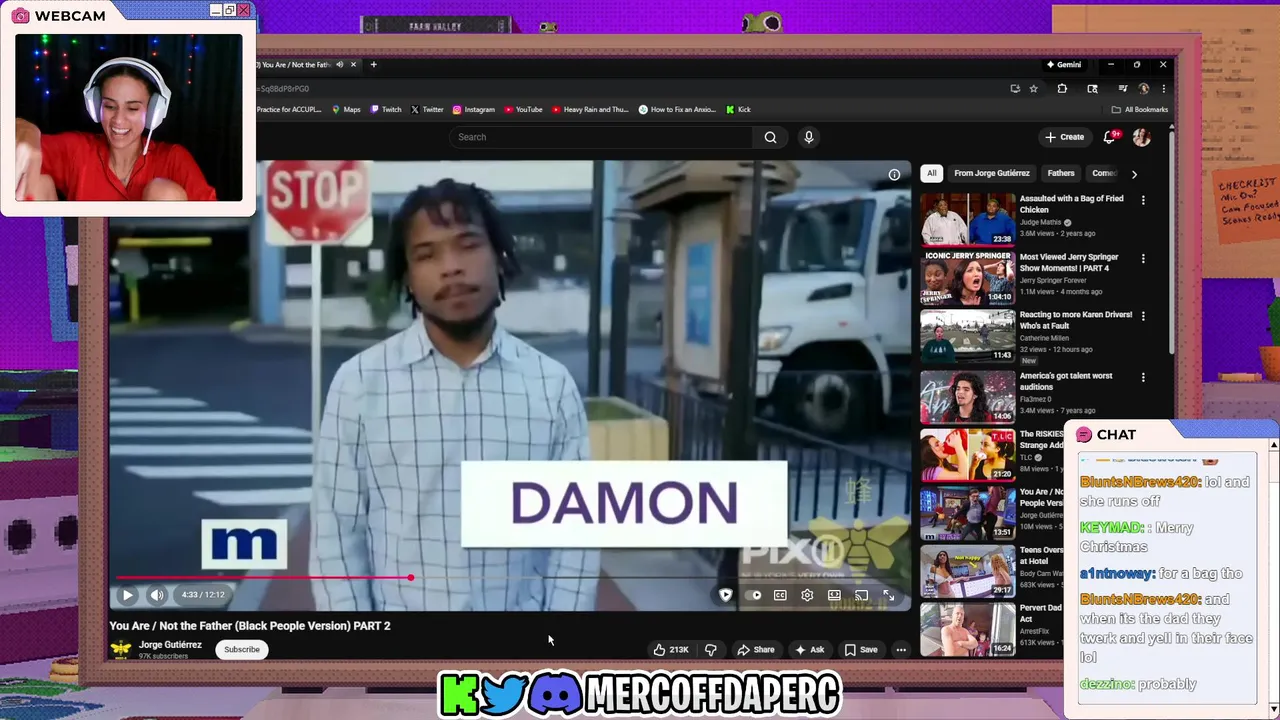This screenshot has height=720, width=1280.
Task: Open Teens Overs... at Hotel video thumbnail
Action: coord(967,571)
